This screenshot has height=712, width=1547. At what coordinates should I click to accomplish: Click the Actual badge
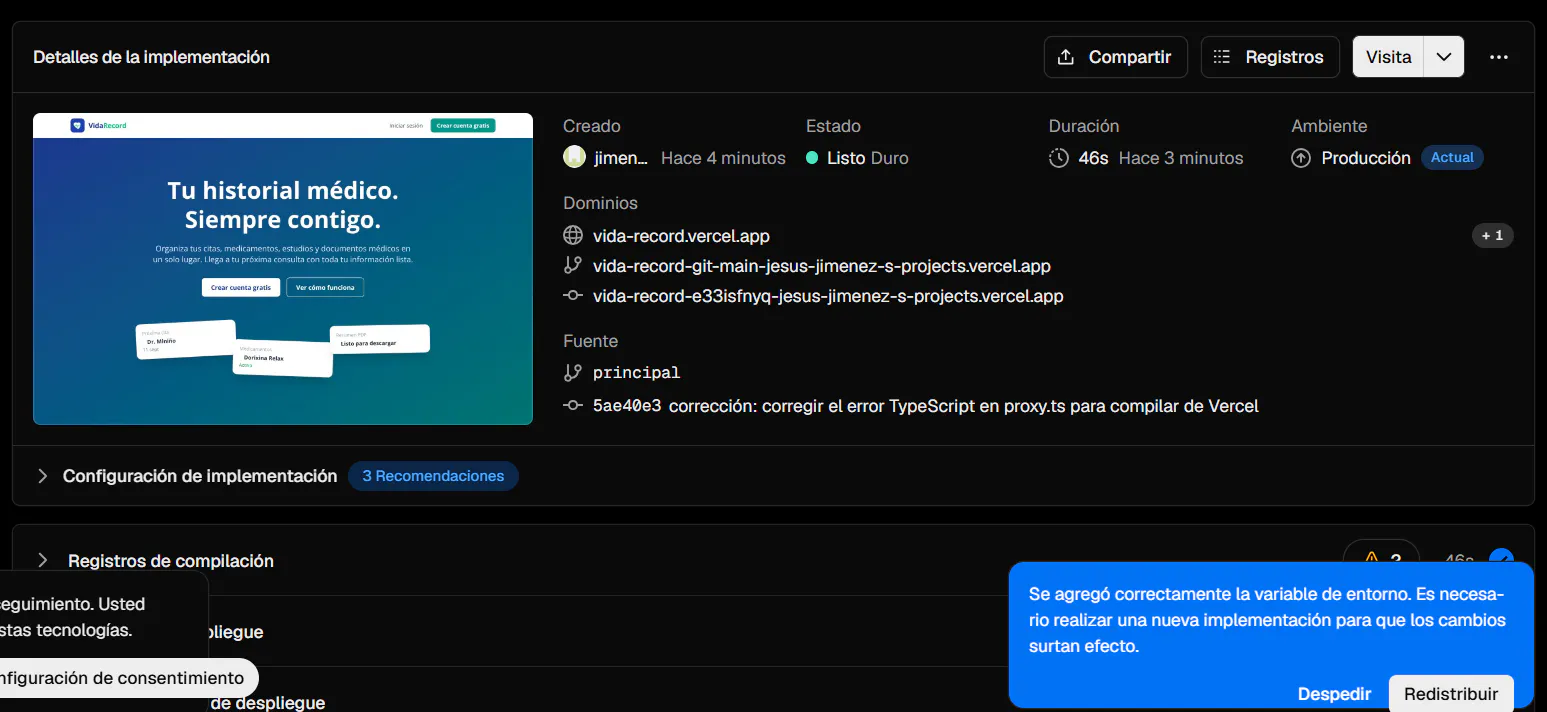[1452, 157]
